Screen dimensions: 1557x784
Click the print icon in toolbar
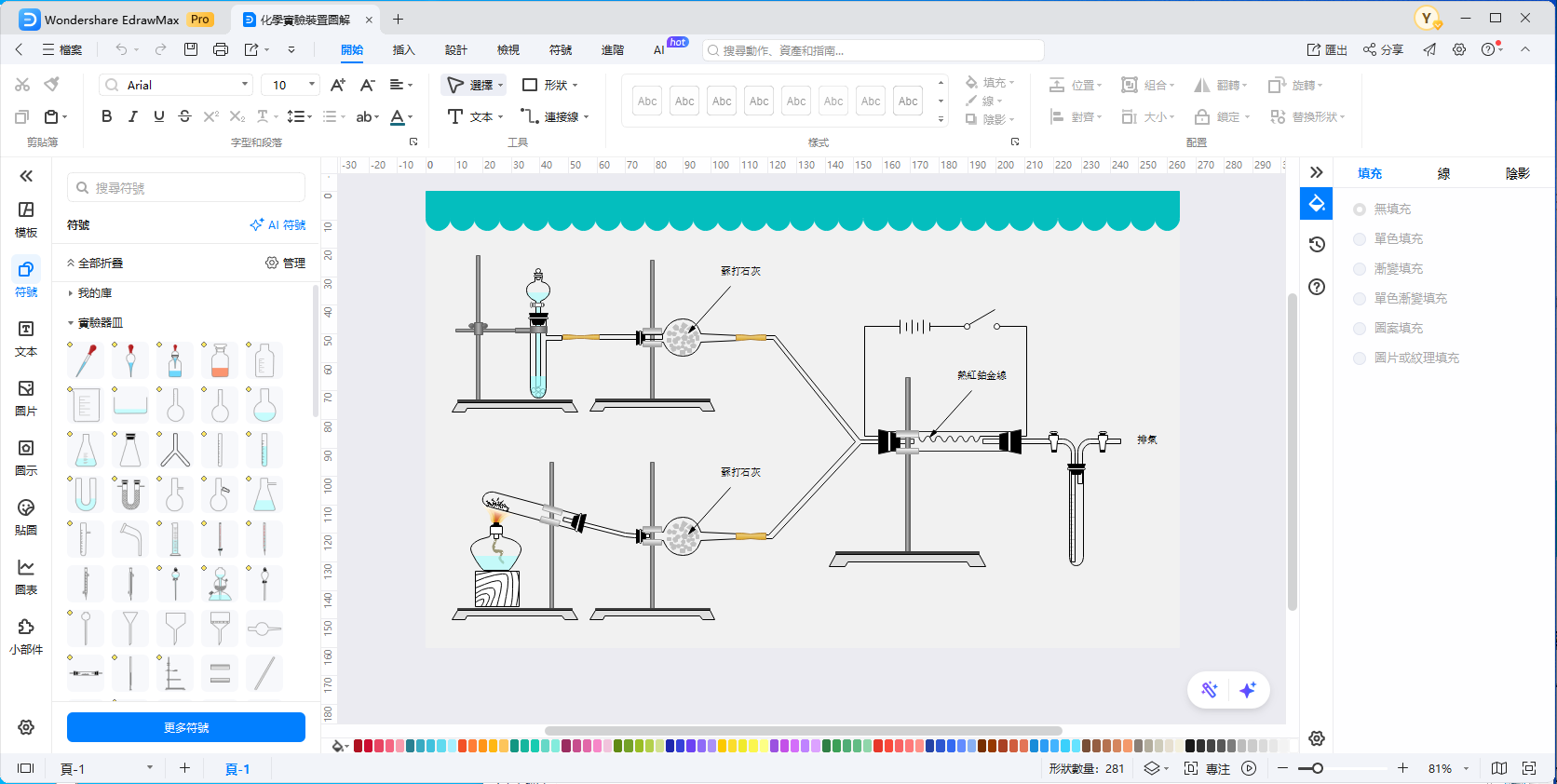tap(221, 49)
